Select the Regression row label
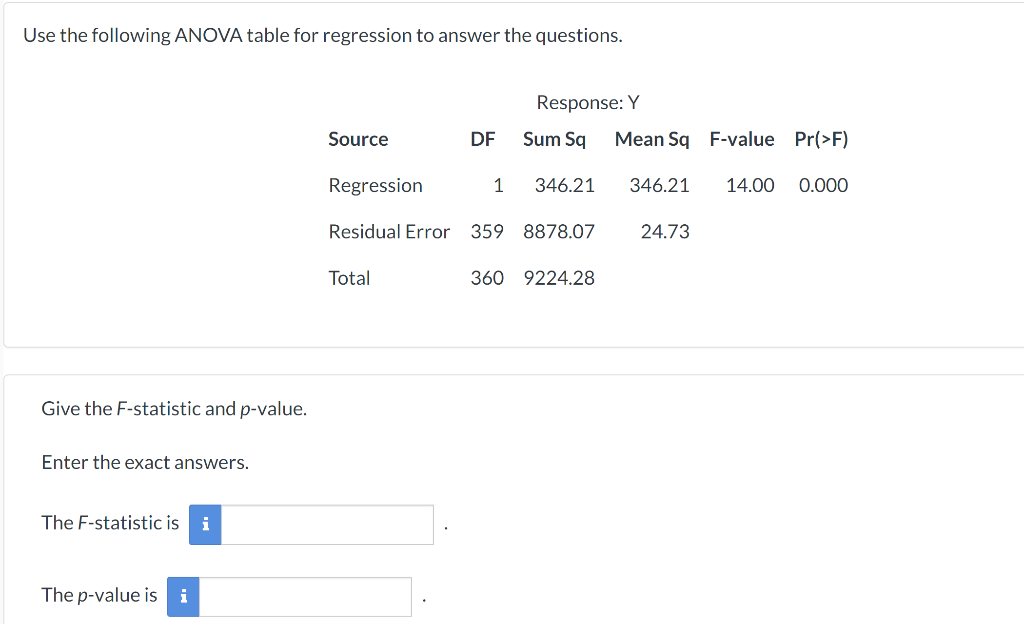Screen dimensions: 1024x624 tap(375, 185)
